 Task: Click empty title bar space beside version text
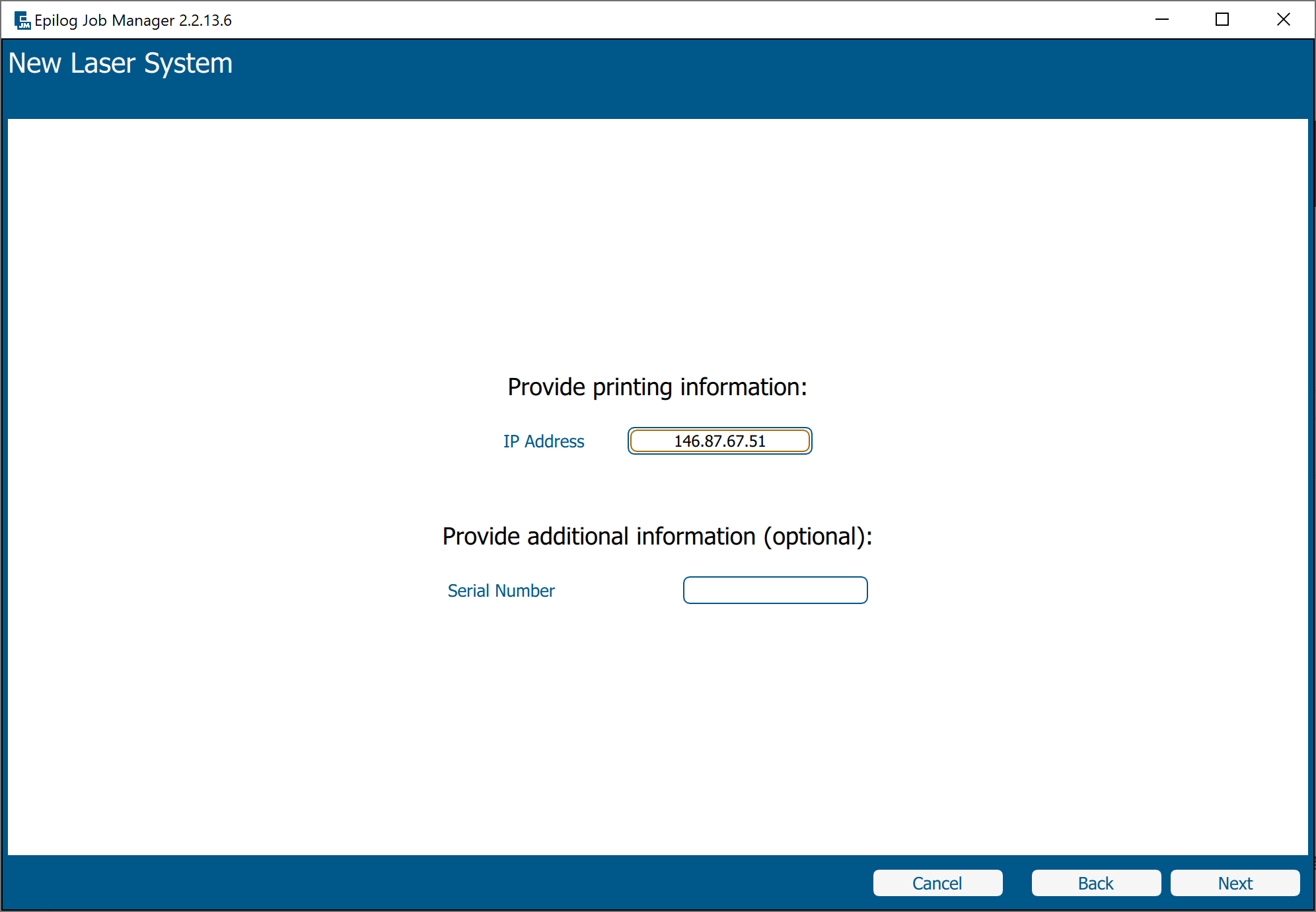coord(661,20)
